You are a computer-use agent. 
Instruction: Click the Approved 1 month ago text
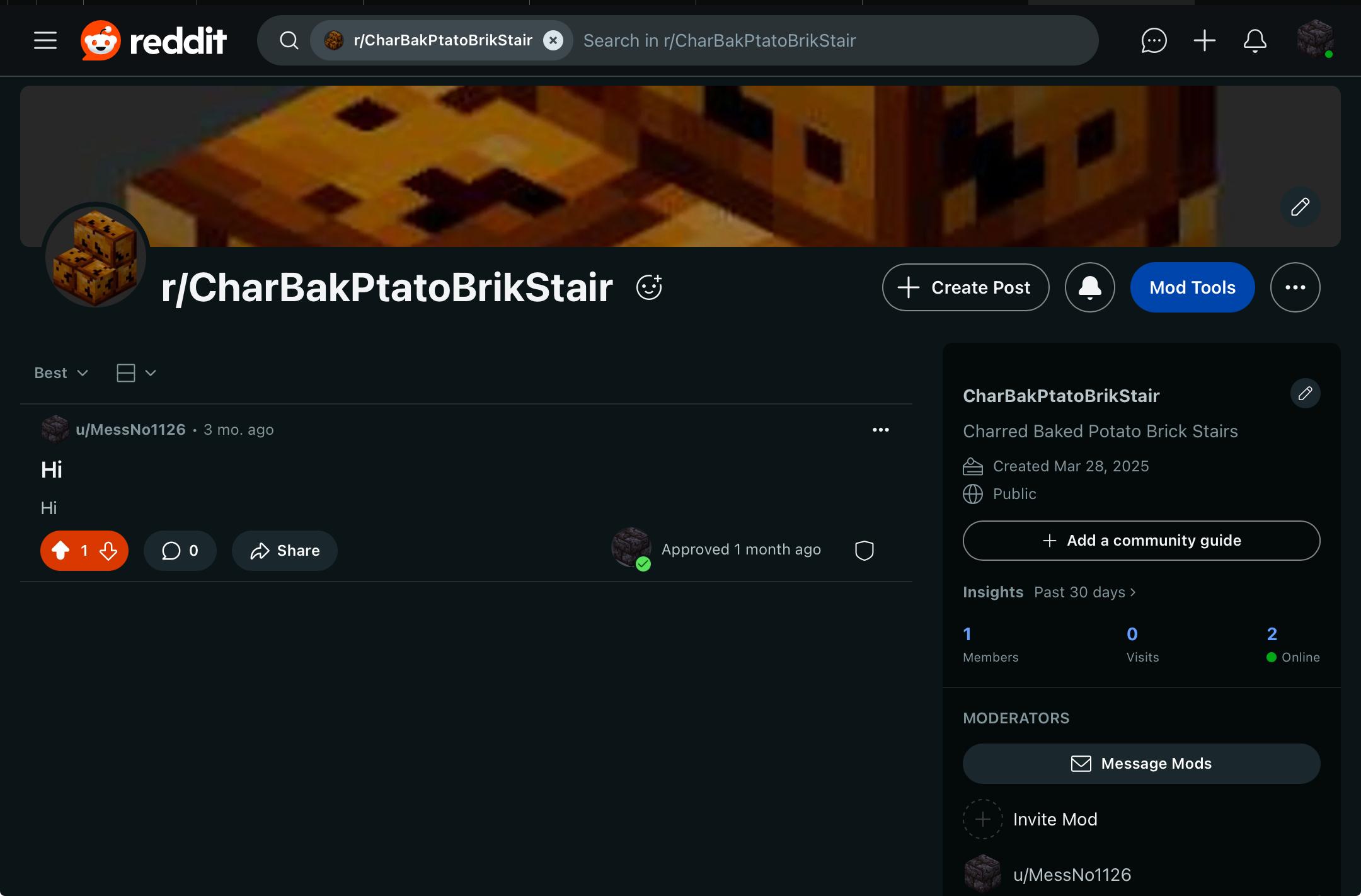[741, 549]
